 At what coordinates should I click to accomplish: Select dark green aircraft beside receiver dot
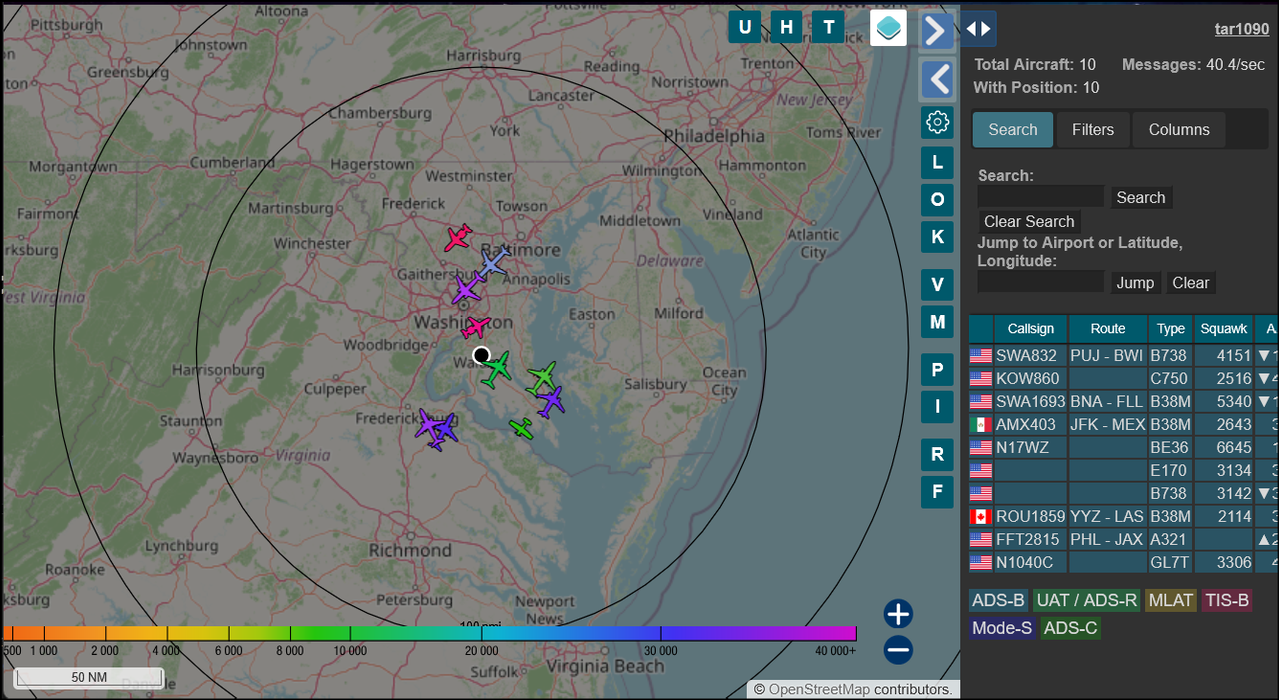pos(497,370)
